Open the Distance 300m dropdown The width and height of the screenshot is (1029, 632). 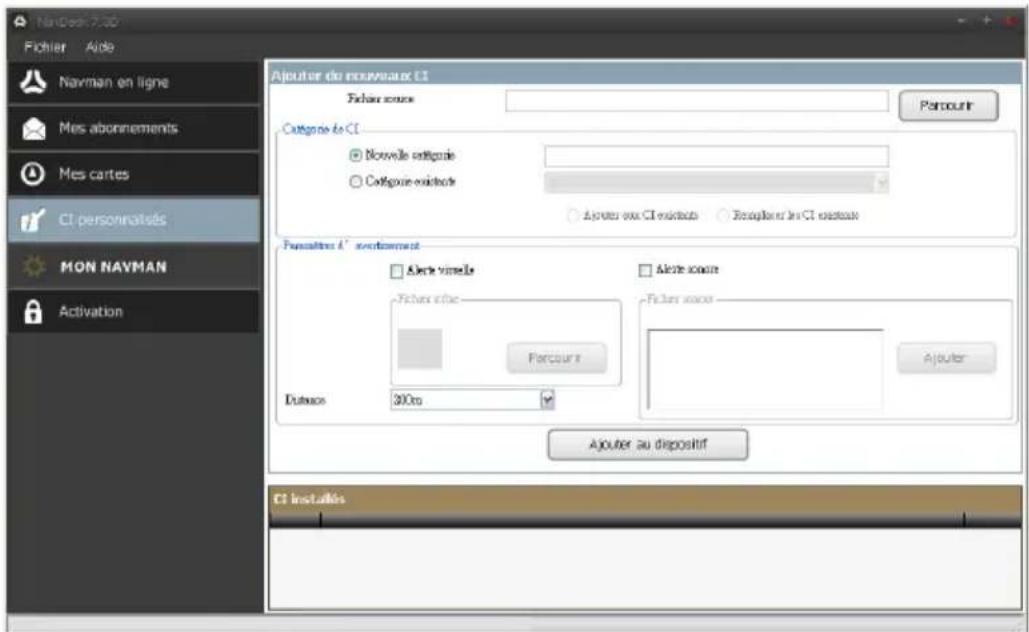coord(547,400)
